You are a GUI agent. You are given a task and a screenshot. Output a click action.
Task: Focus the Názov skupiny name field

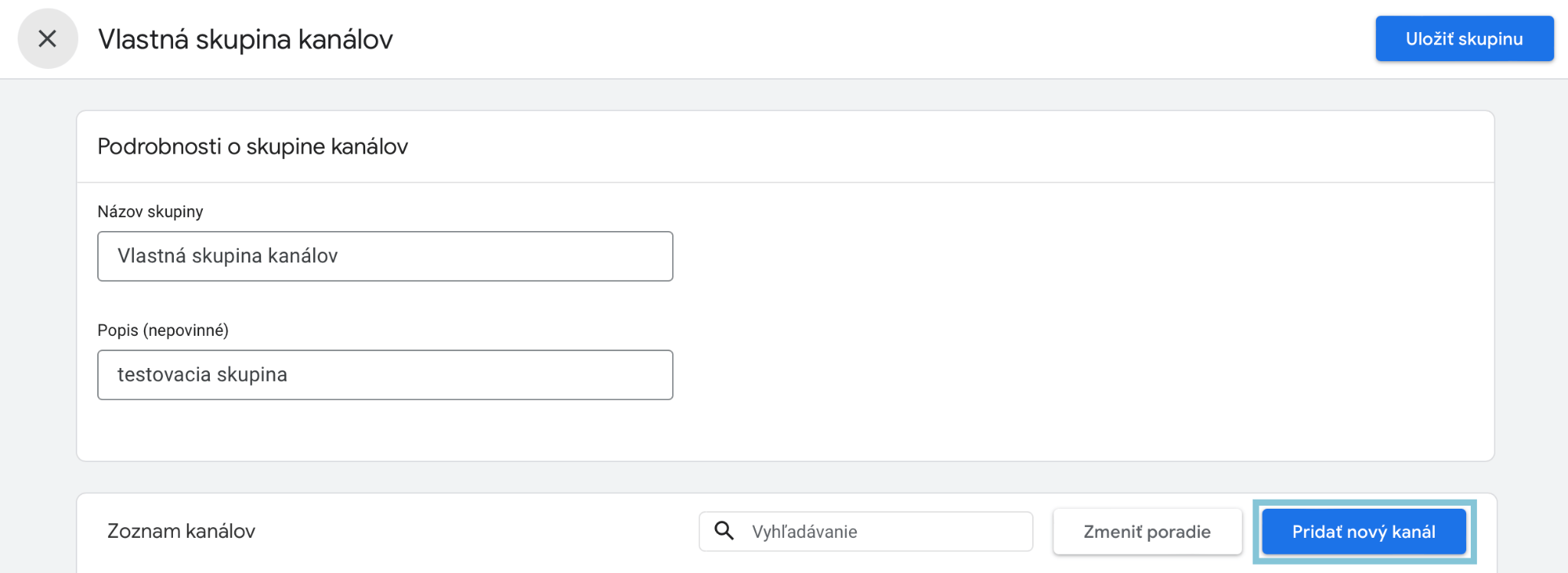point(385,256)
